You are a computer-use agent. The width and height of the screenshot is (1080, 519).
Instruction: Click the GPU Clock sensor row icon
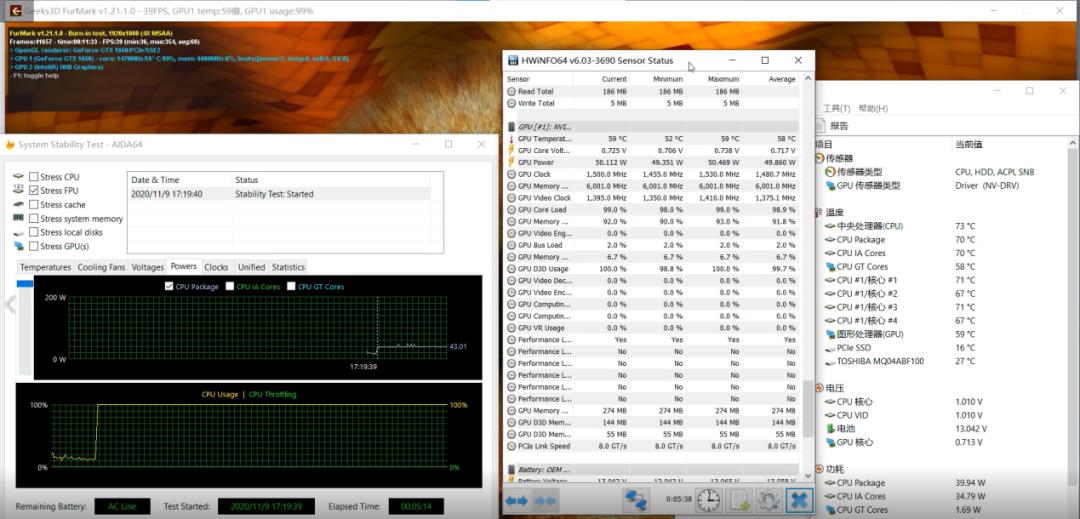511,174
